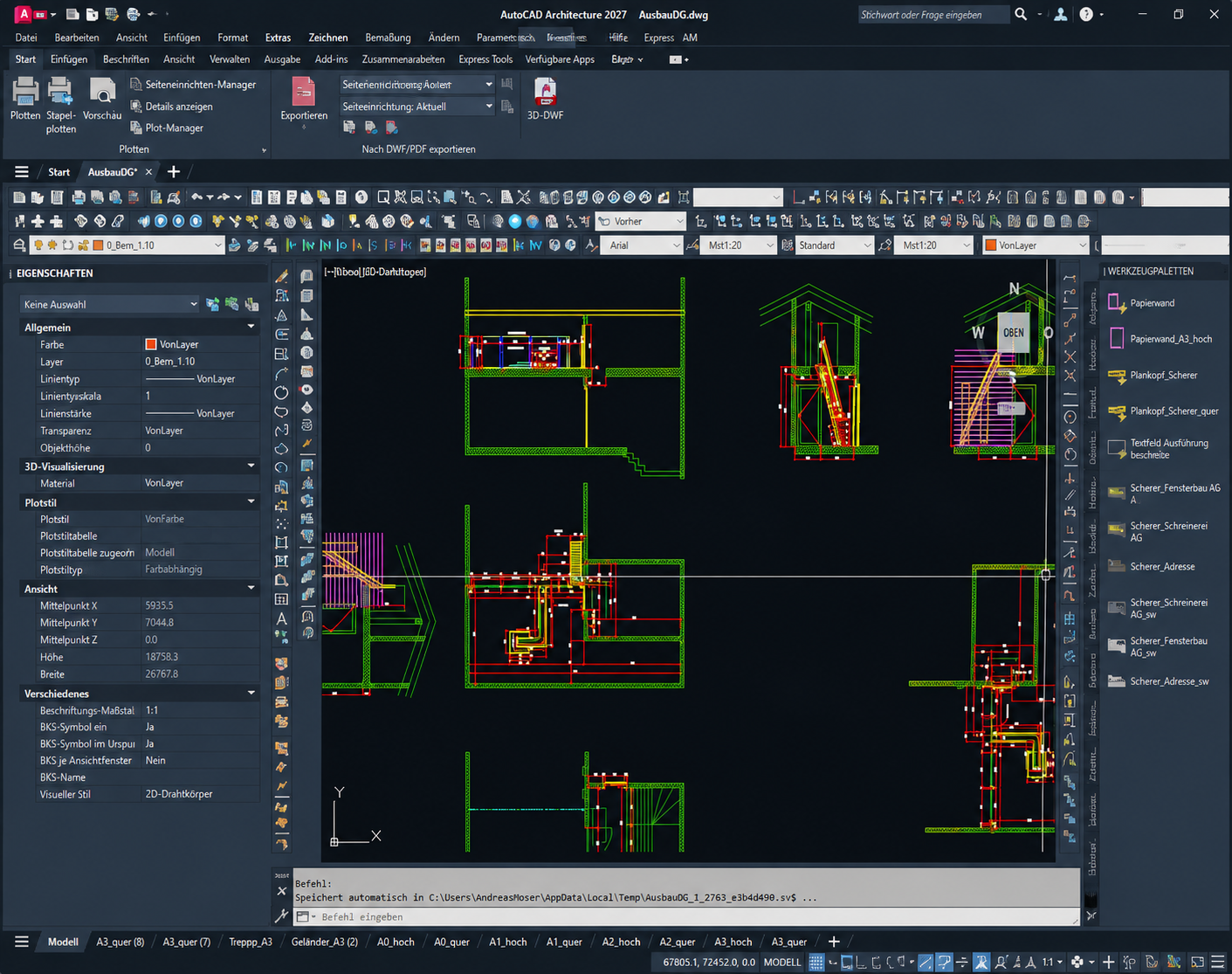This screenshot has width=1232, height=974.
Task: Select Papierwand_A3_hoch palette tool
Action: coord(1160,339)
